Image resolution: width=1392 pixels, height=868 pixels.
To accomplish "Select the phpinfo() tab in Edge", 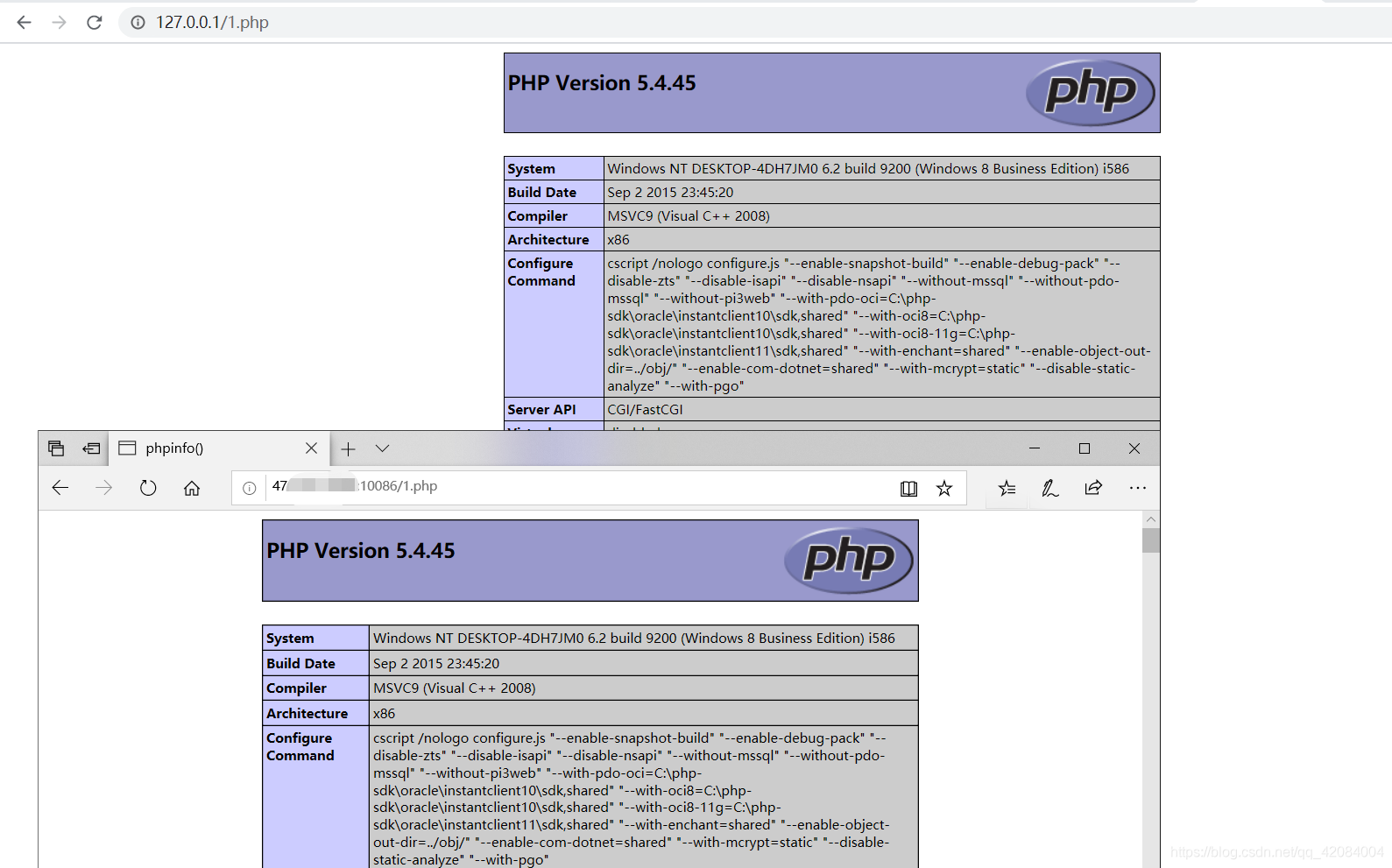I will [x=219, y=448].
